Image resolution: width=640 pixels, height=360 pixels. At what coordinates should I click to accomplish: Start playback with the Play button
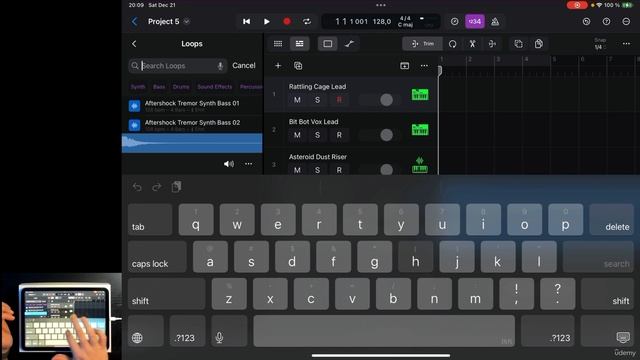(x=267, y=22)
